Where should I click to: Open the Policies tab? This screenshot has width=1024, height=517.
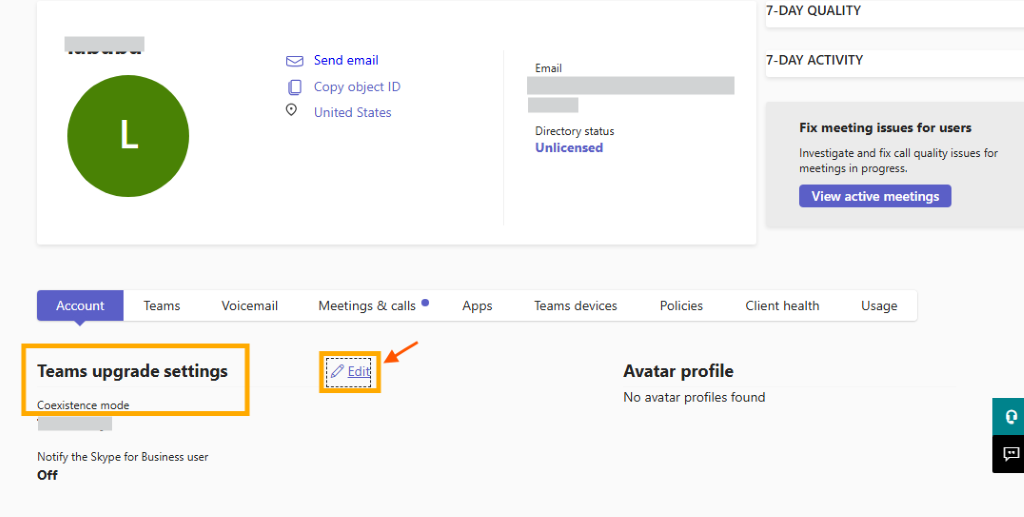[681, 306]
